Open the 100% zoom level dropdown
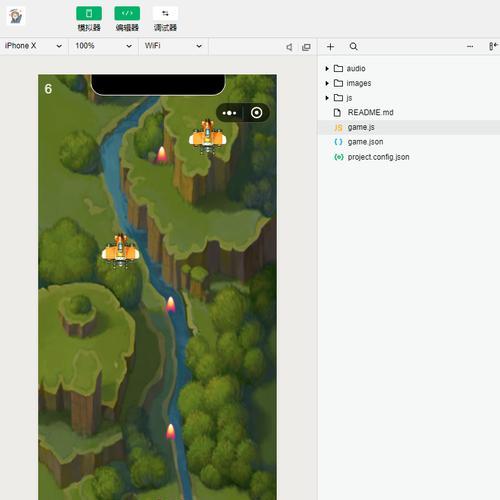 tap(103, 46)
